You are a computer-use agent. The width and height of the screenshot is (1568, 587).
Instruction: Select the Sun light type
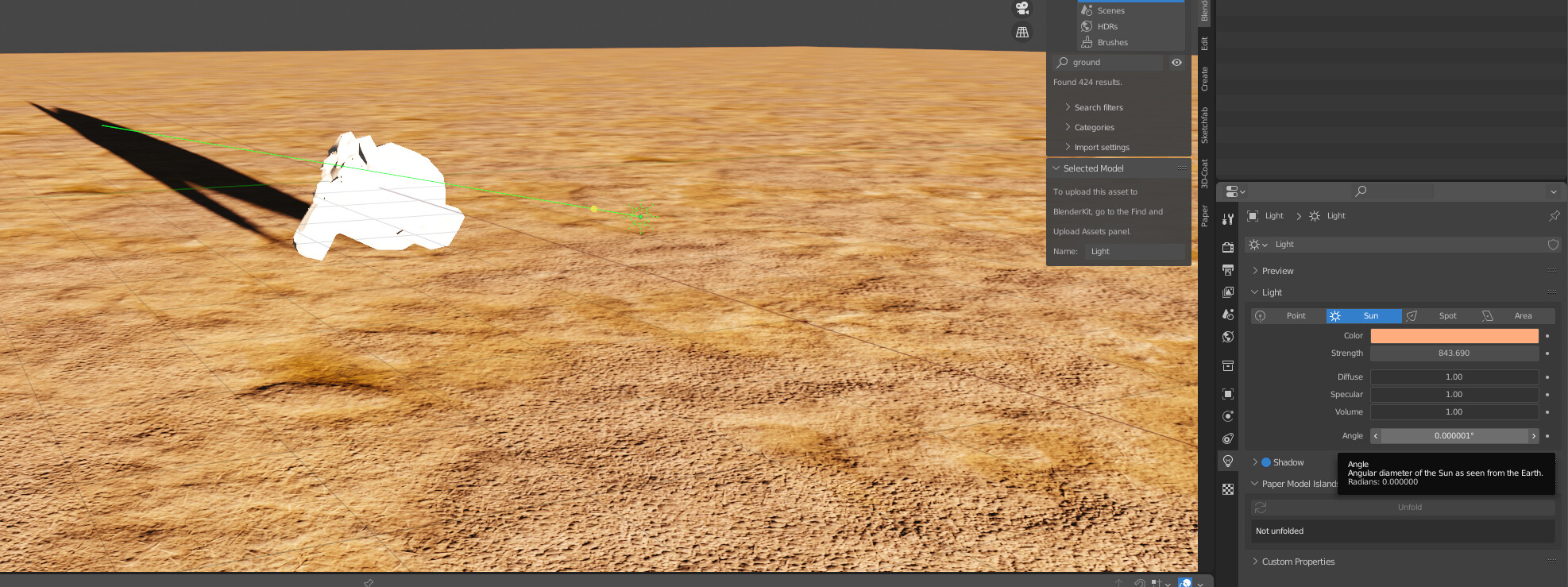[1364, 316]
